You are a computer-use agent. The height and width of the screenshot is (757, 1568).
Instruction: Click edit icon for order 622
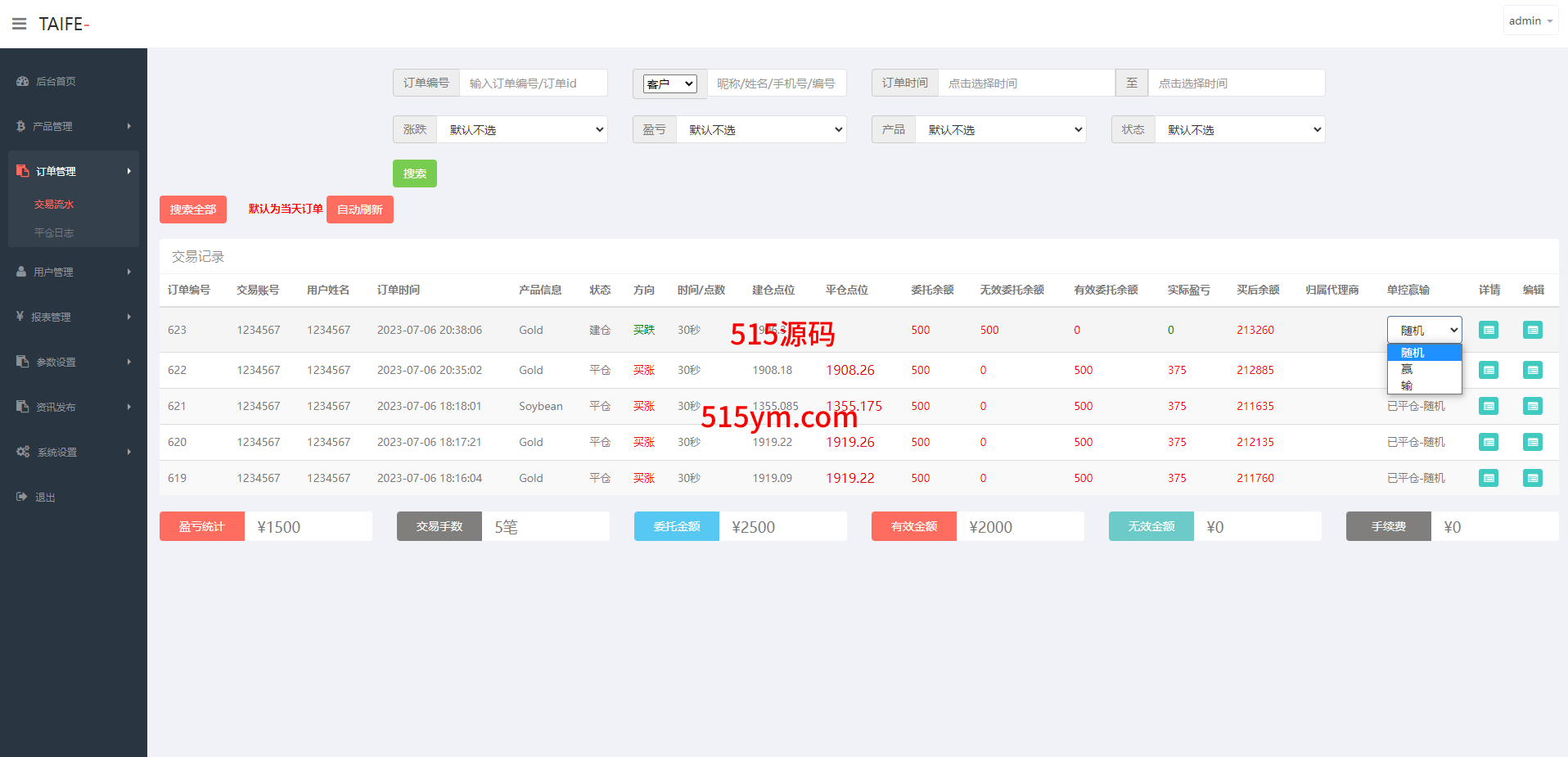[1532, 370]
